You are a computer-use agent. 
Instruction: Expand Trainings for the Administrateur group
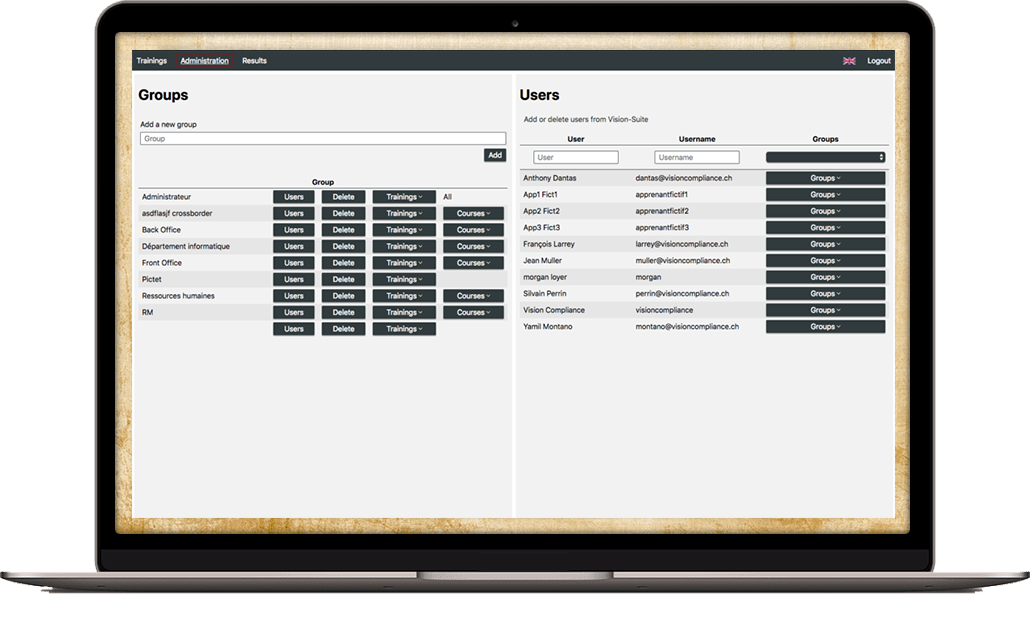click(404, 197)
